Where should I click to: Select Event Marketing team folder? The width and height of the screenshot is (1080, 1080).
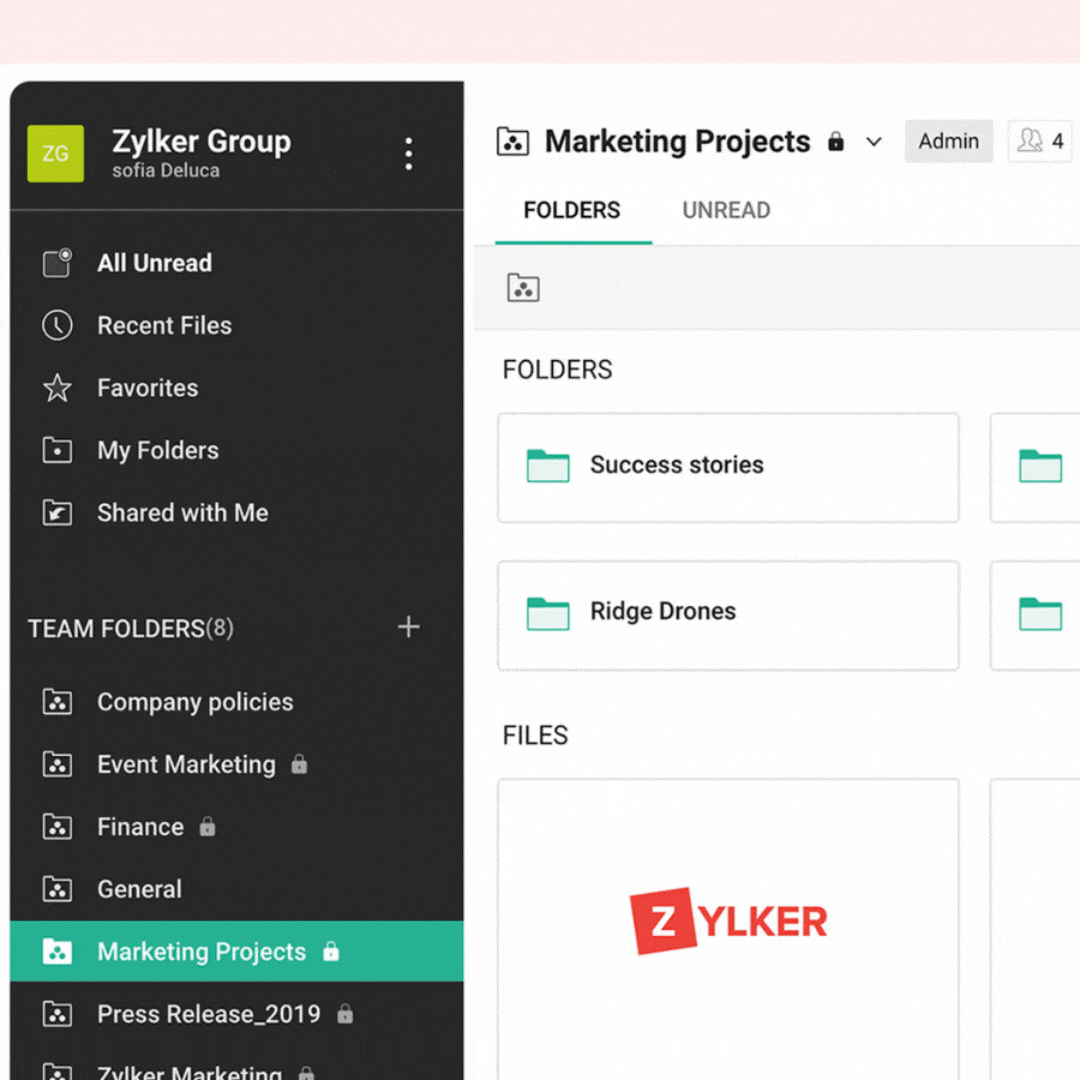pos(236,765)
